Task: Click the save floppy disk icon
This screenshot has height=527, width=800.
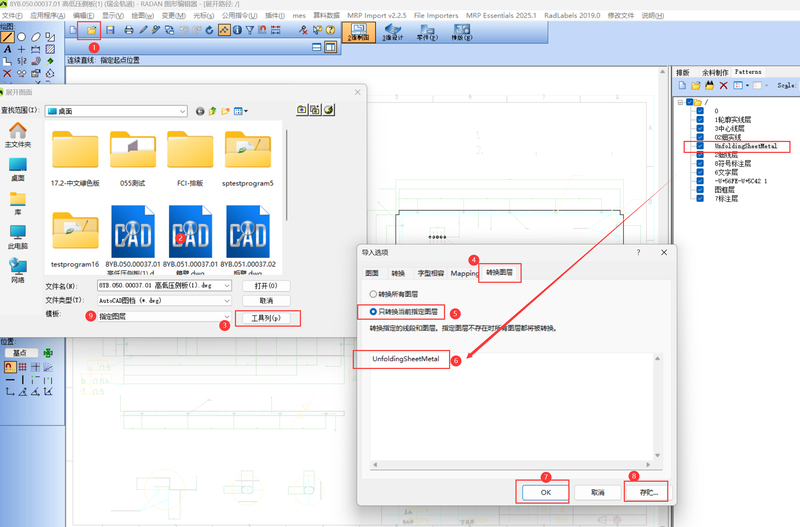Action: click(x=110, y=30)
